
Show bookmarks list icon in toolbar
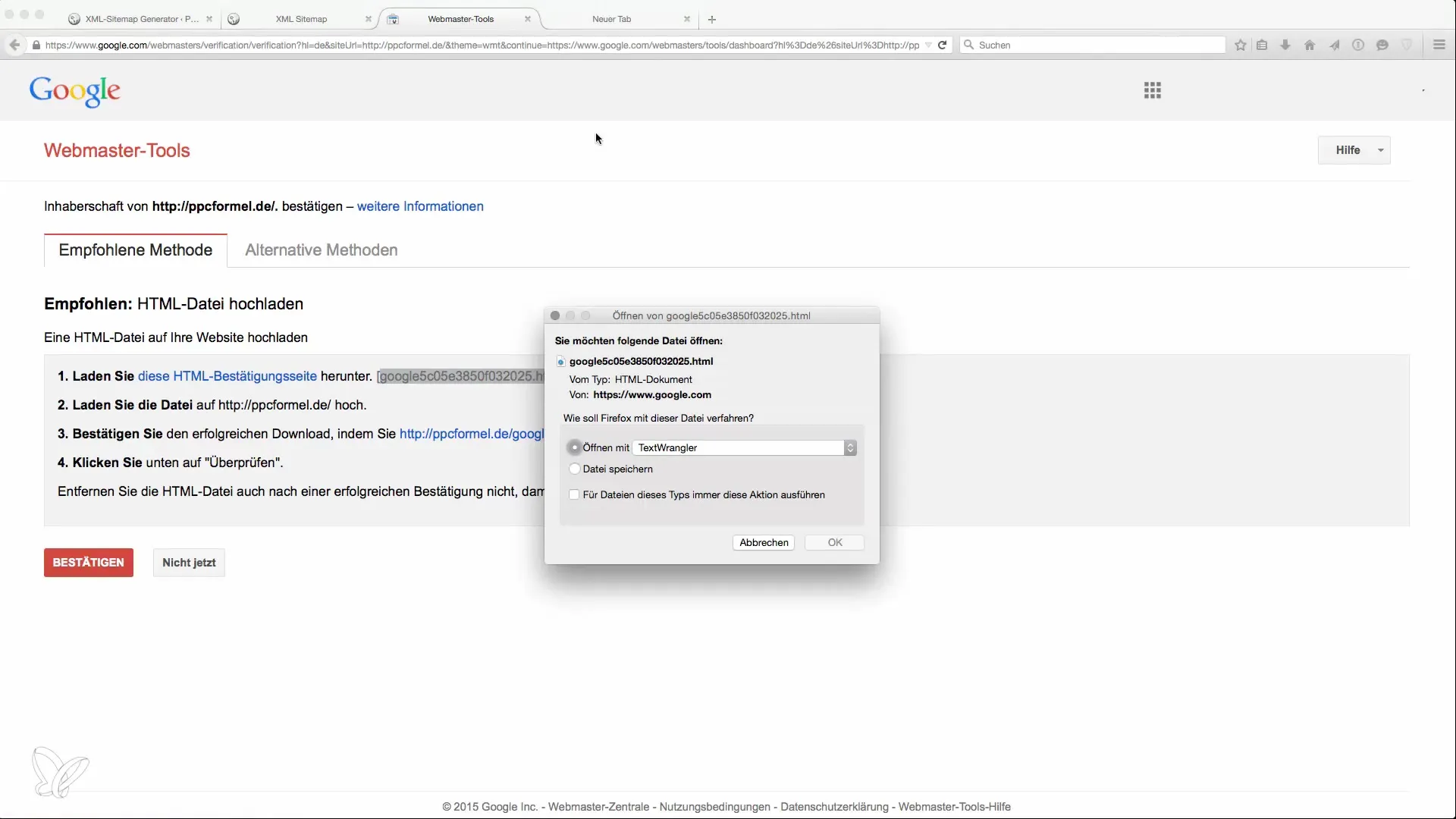click(x=1262, y=45)
